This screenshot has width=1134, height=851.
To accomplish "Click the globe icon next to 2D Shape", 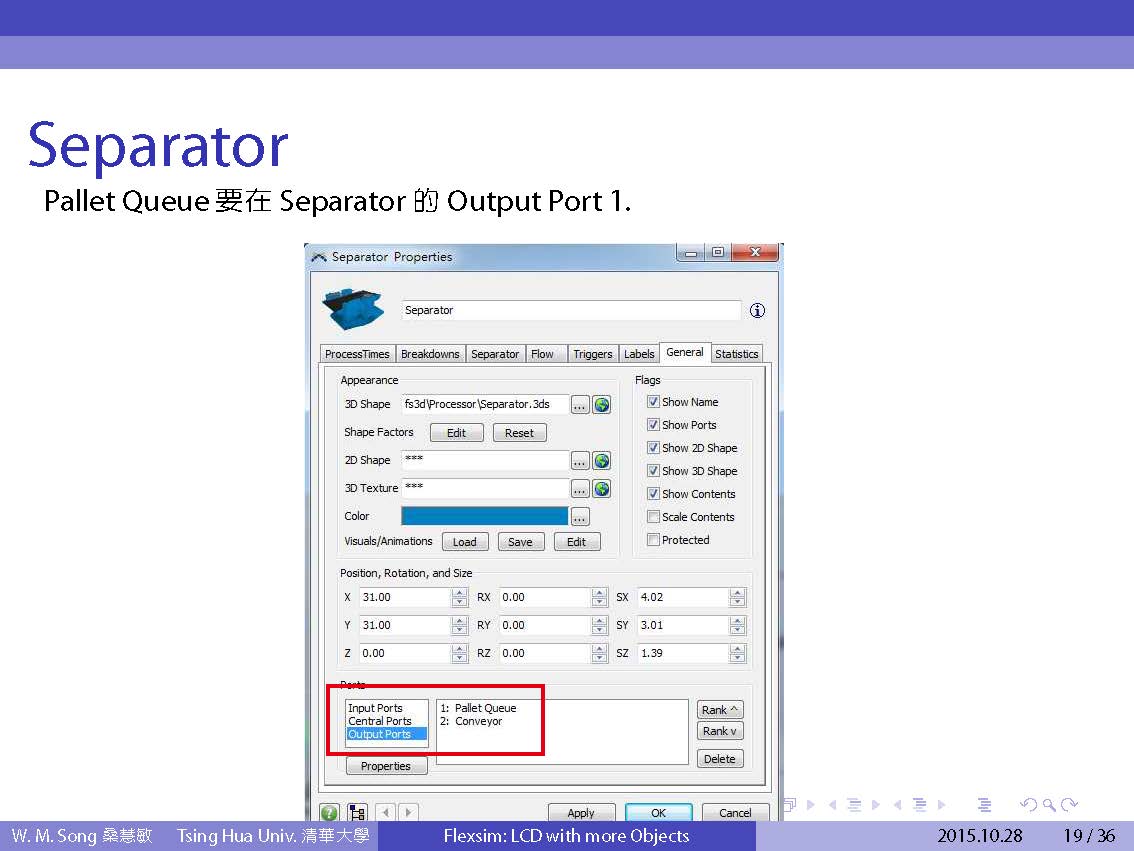I will (x=601, y=461).
